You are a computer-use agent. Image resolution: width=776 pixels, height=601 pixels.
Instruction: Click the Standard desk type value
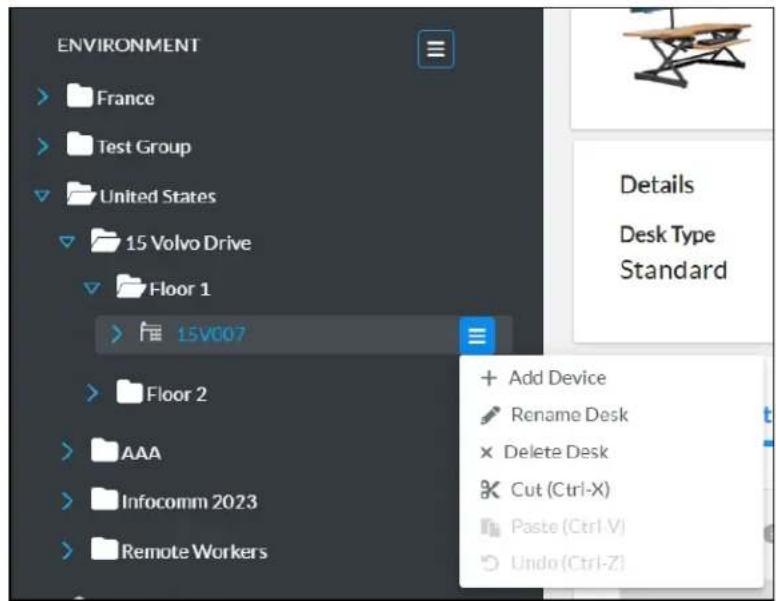click(x=674, y=270)
